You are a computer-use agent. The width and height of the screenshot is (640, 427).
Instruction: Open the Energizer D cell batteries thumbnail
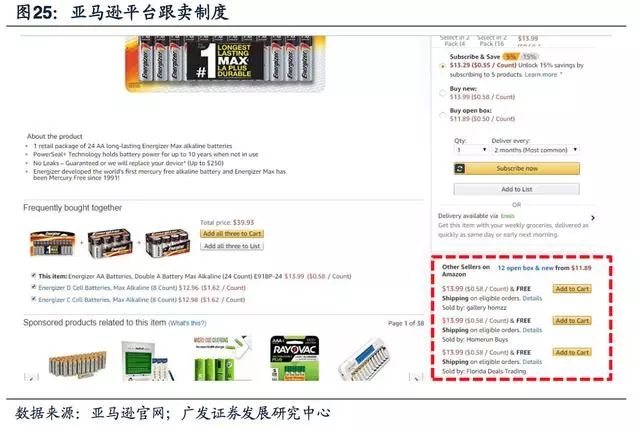click(110, 243)
